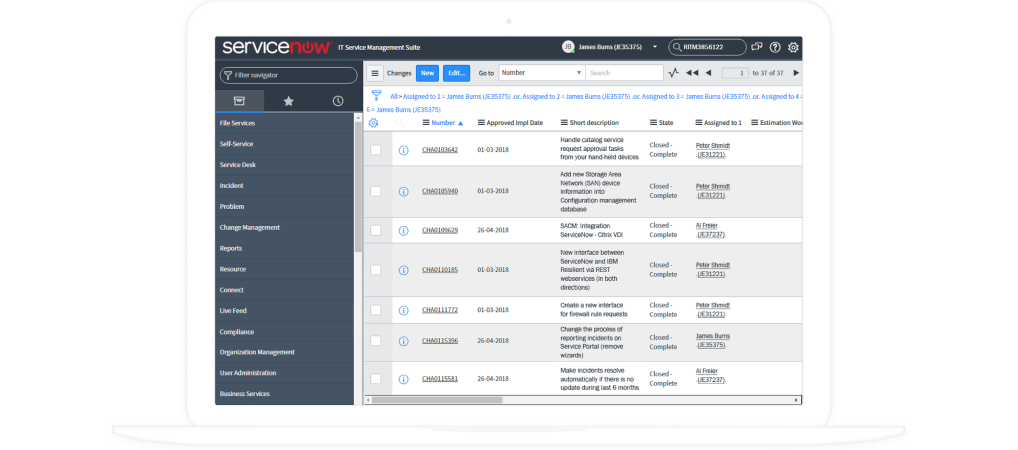Select checkbox for CHA0109629

(375, 231)
